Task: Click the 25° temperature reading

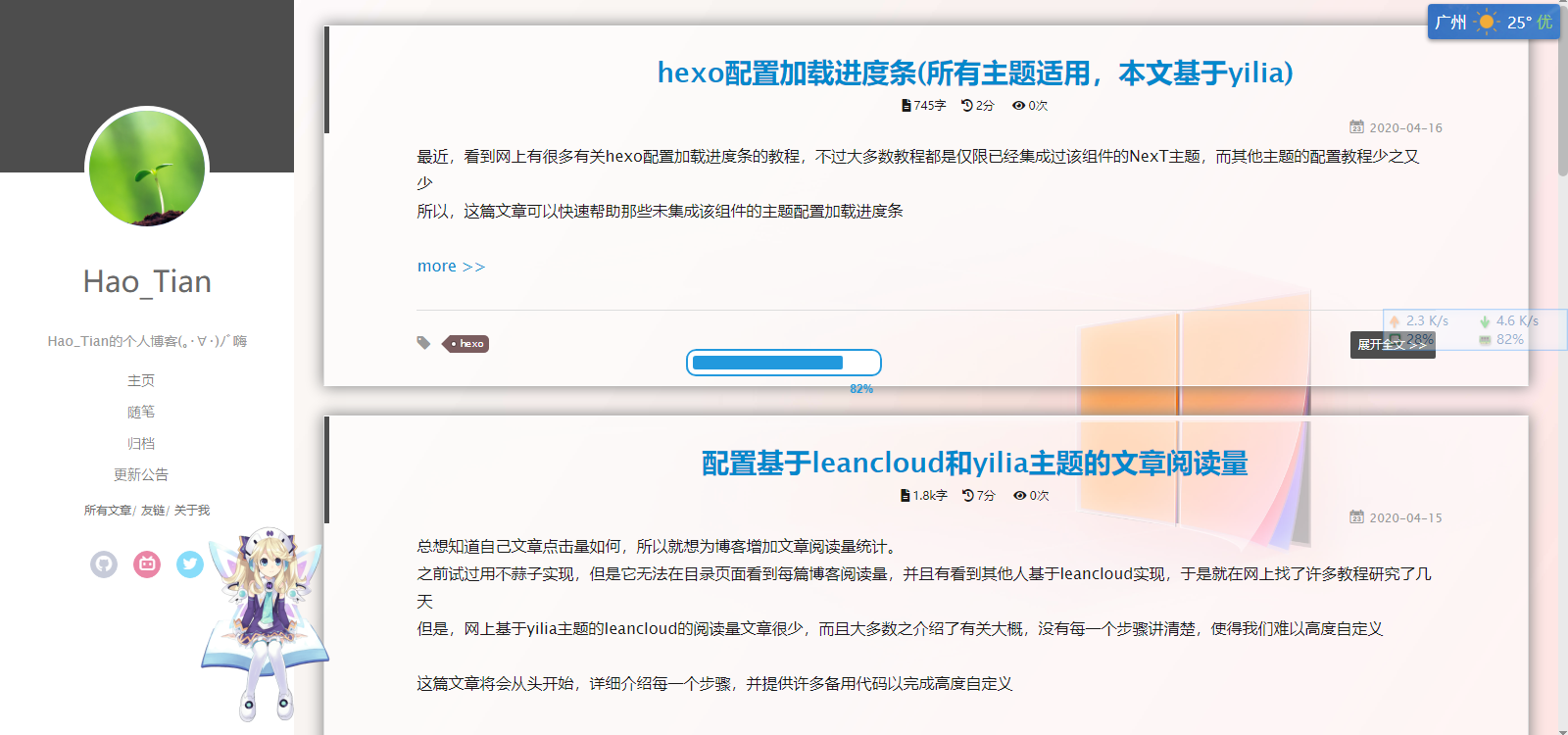Action: click(x=1519, y=22)
